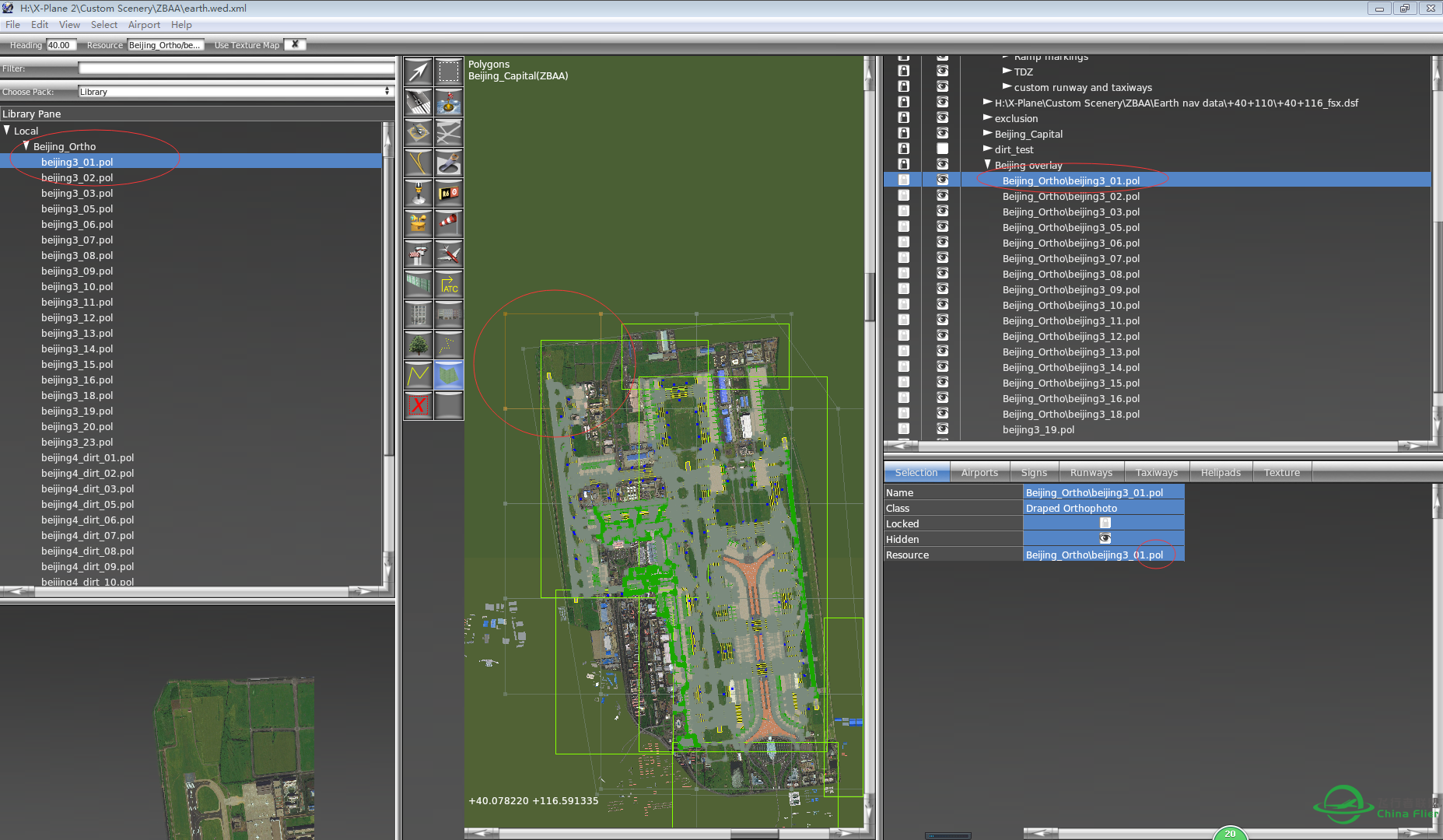Expand the Beijing_Capital group

coord(987,133)
